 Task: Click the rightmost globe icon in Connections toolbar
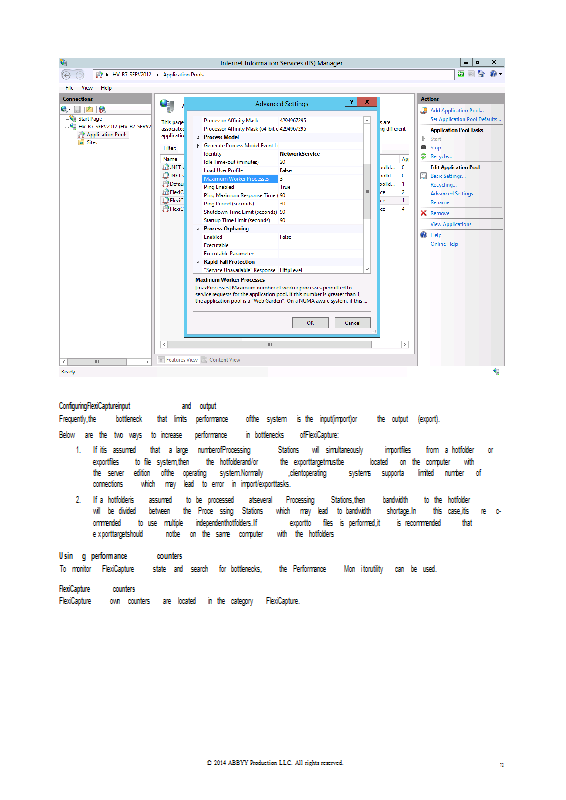coord(102,109)
